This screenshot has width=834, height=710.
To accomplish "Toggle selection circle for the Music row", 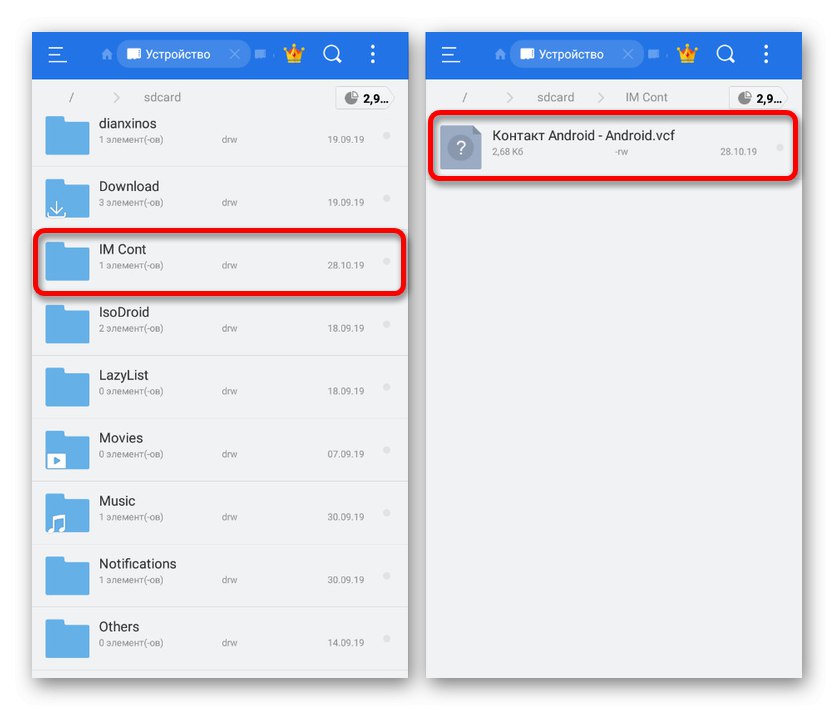I will [x=386, y=512].
